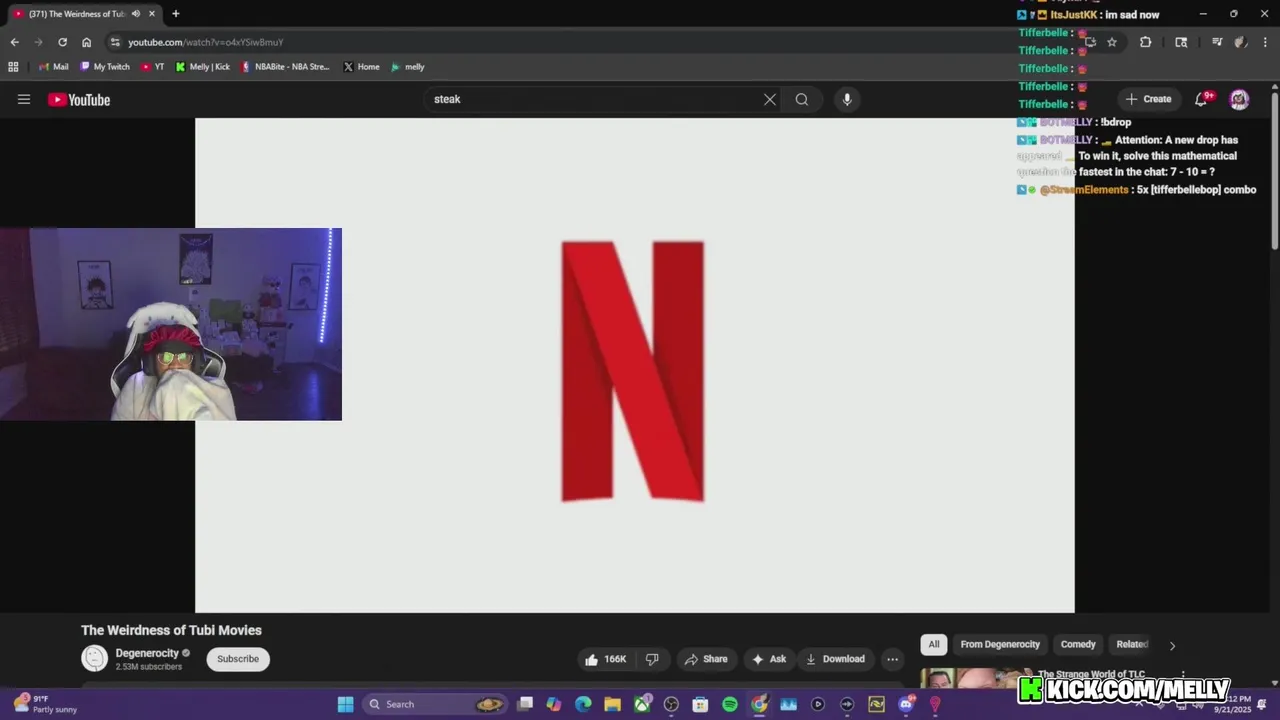The image size is (1280, 720).
Task: Open File Explorer from the taskbar
Action: tap(612, 704)
